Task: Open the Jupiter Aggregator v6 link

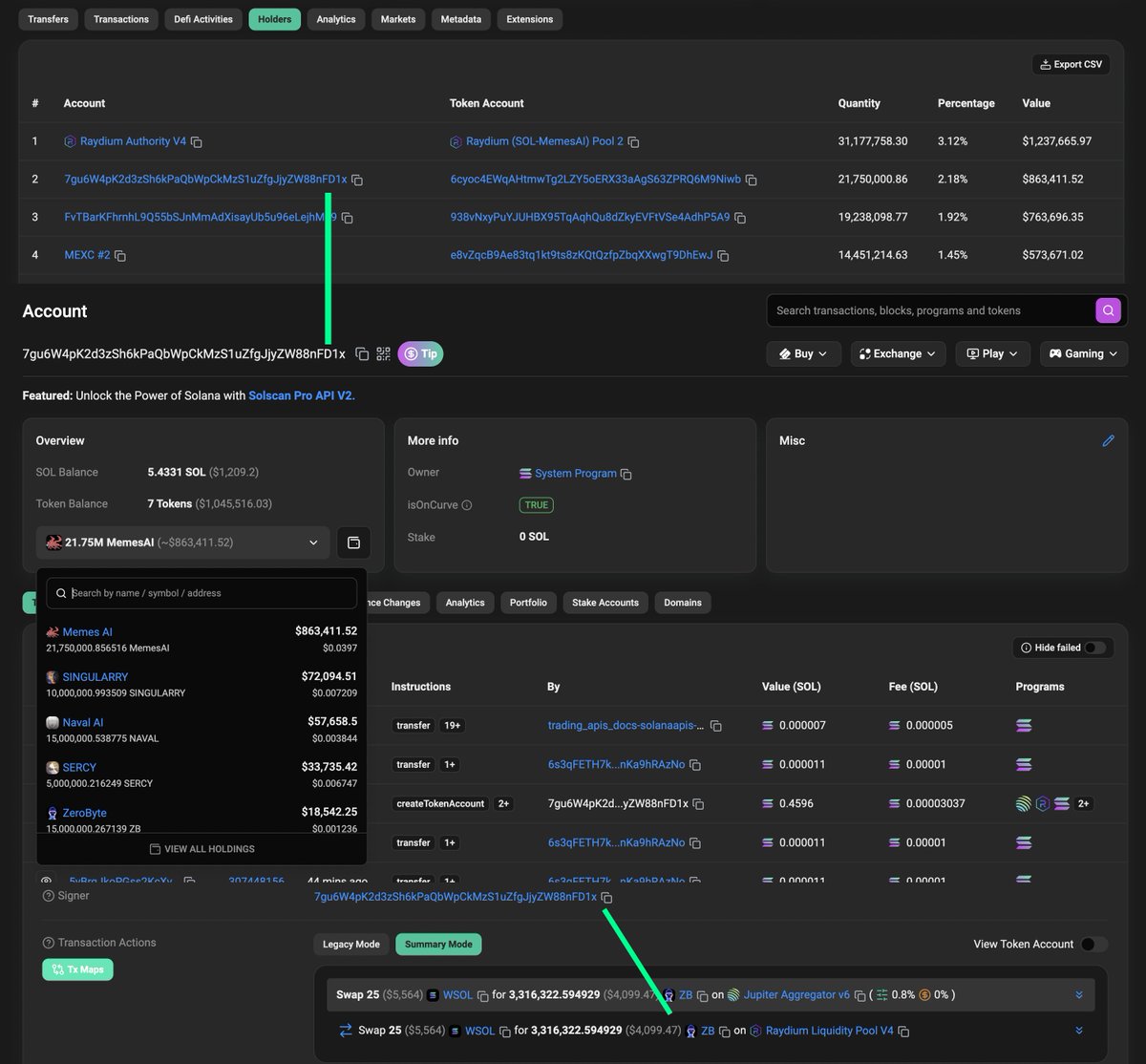Action: tap(796, 995)
